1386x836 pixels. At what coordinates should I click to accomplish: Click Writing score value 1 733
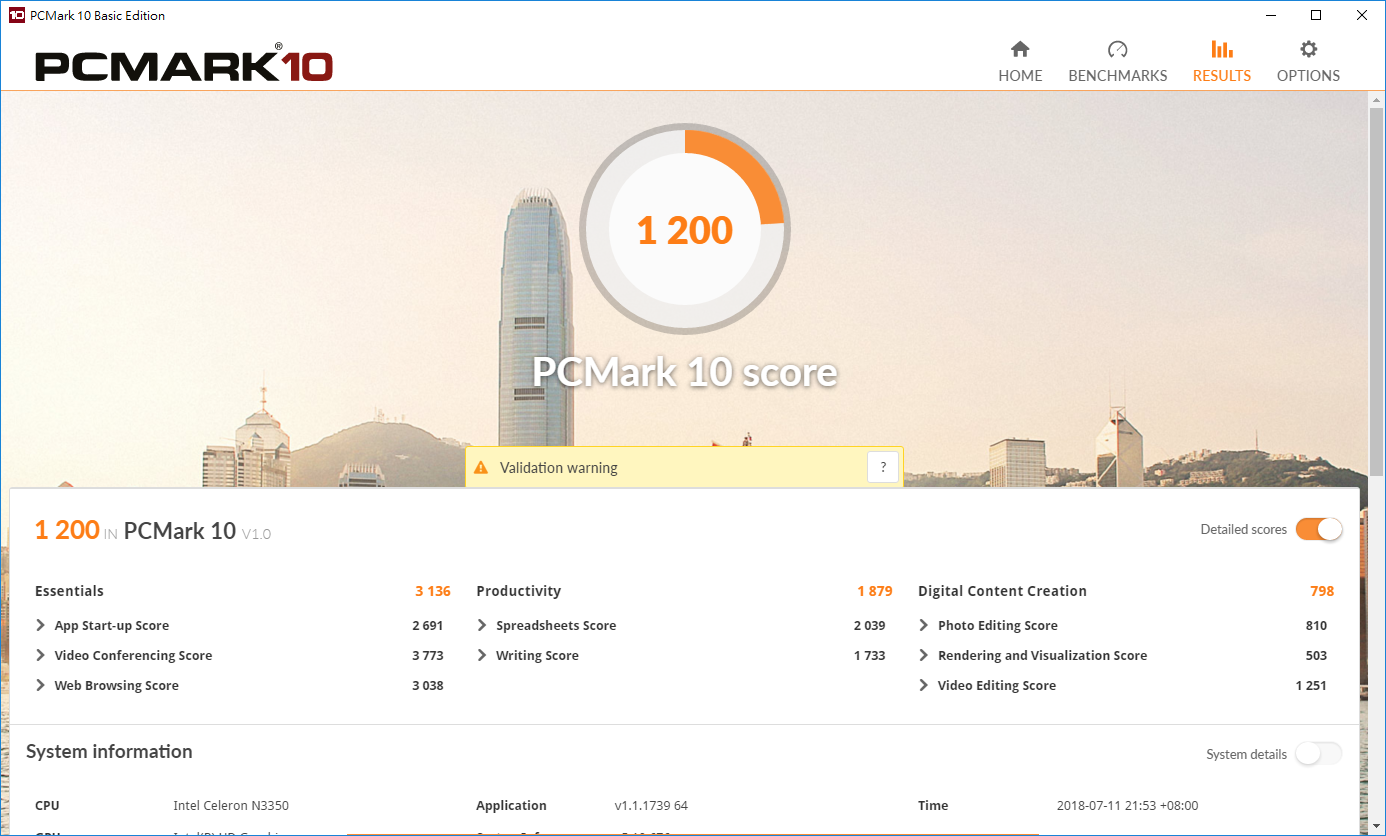[x=870, y=655]
